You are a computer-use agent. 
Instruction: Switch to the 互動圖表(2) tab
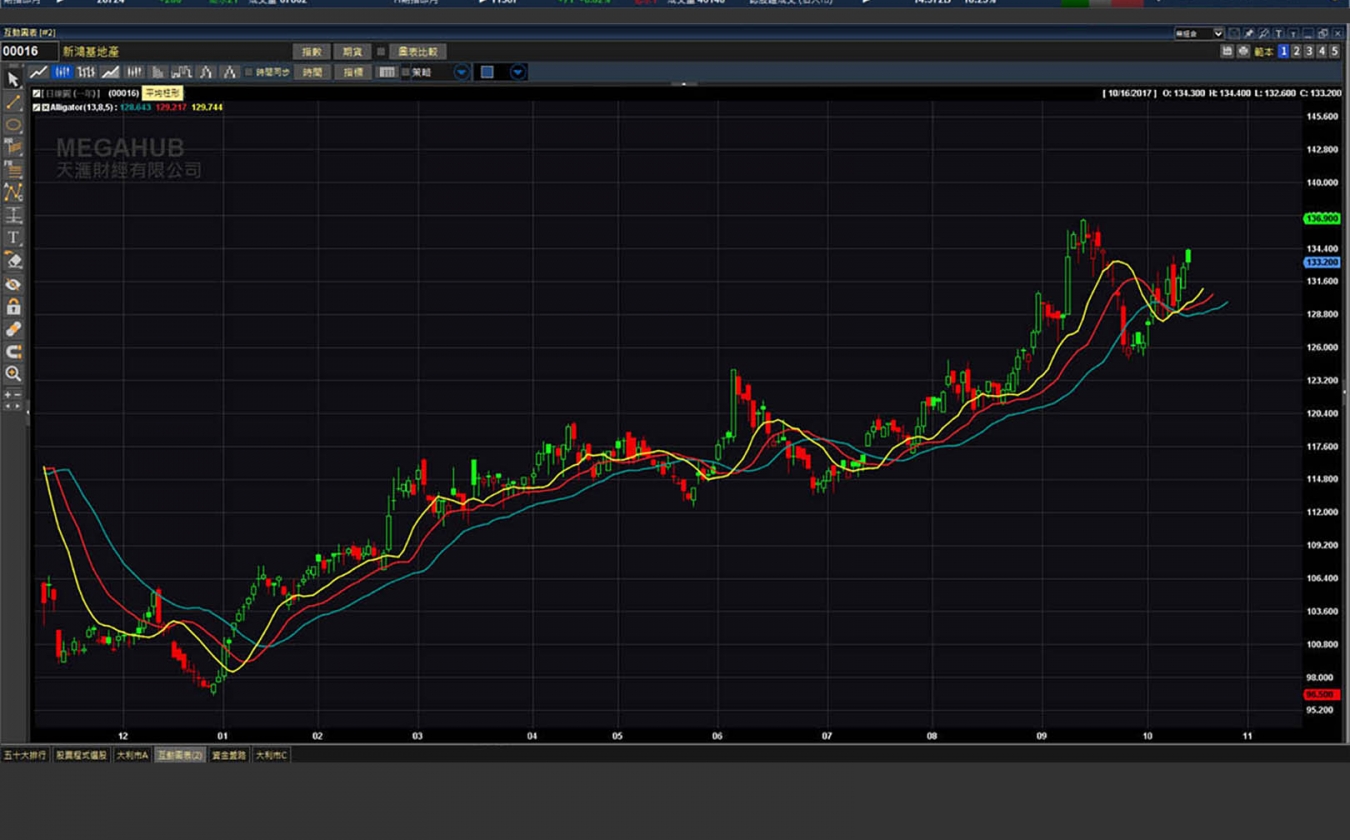coord(180,755)
